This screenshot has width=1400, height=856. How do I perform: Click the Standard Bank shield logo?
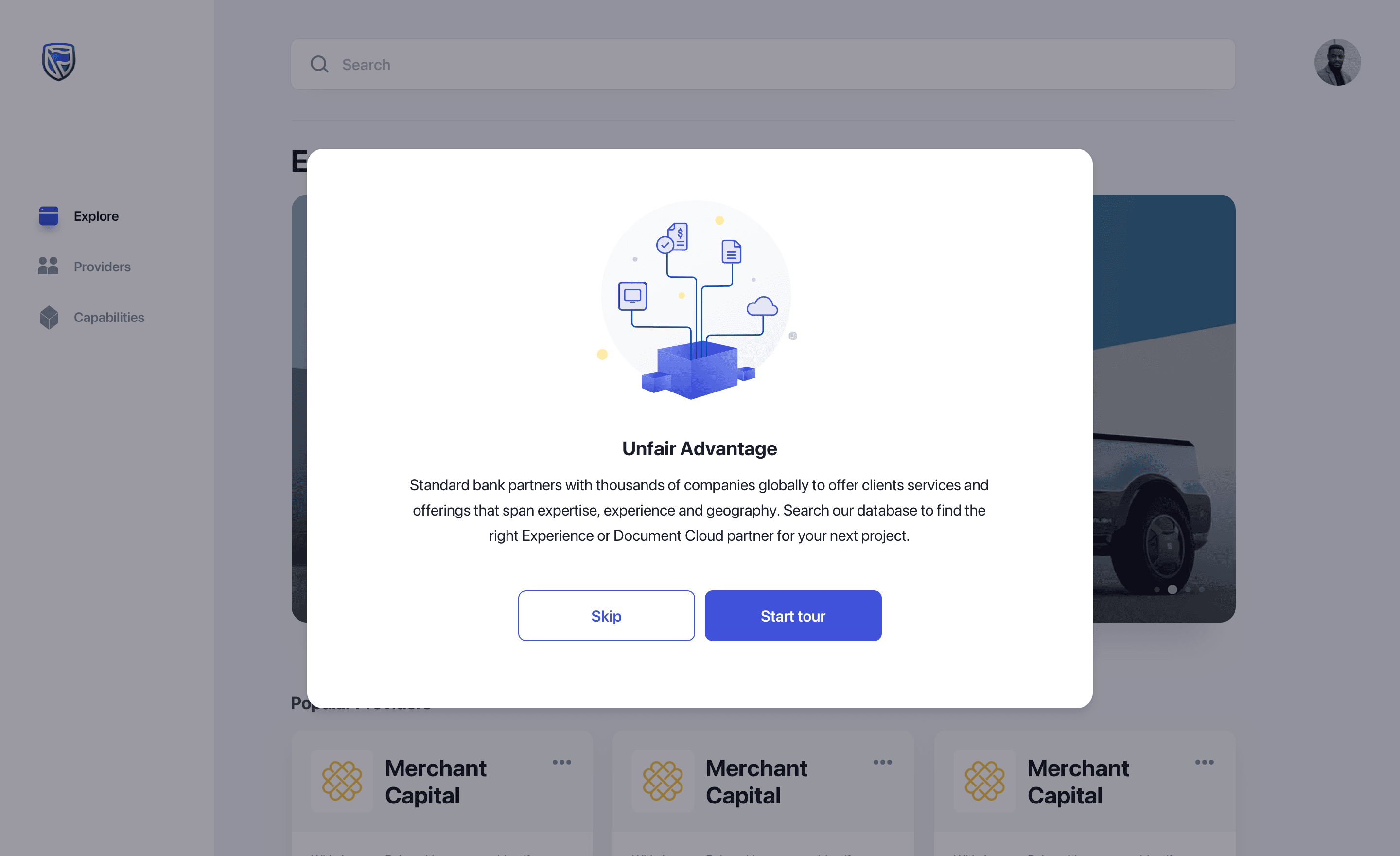(x=58, y=61)
